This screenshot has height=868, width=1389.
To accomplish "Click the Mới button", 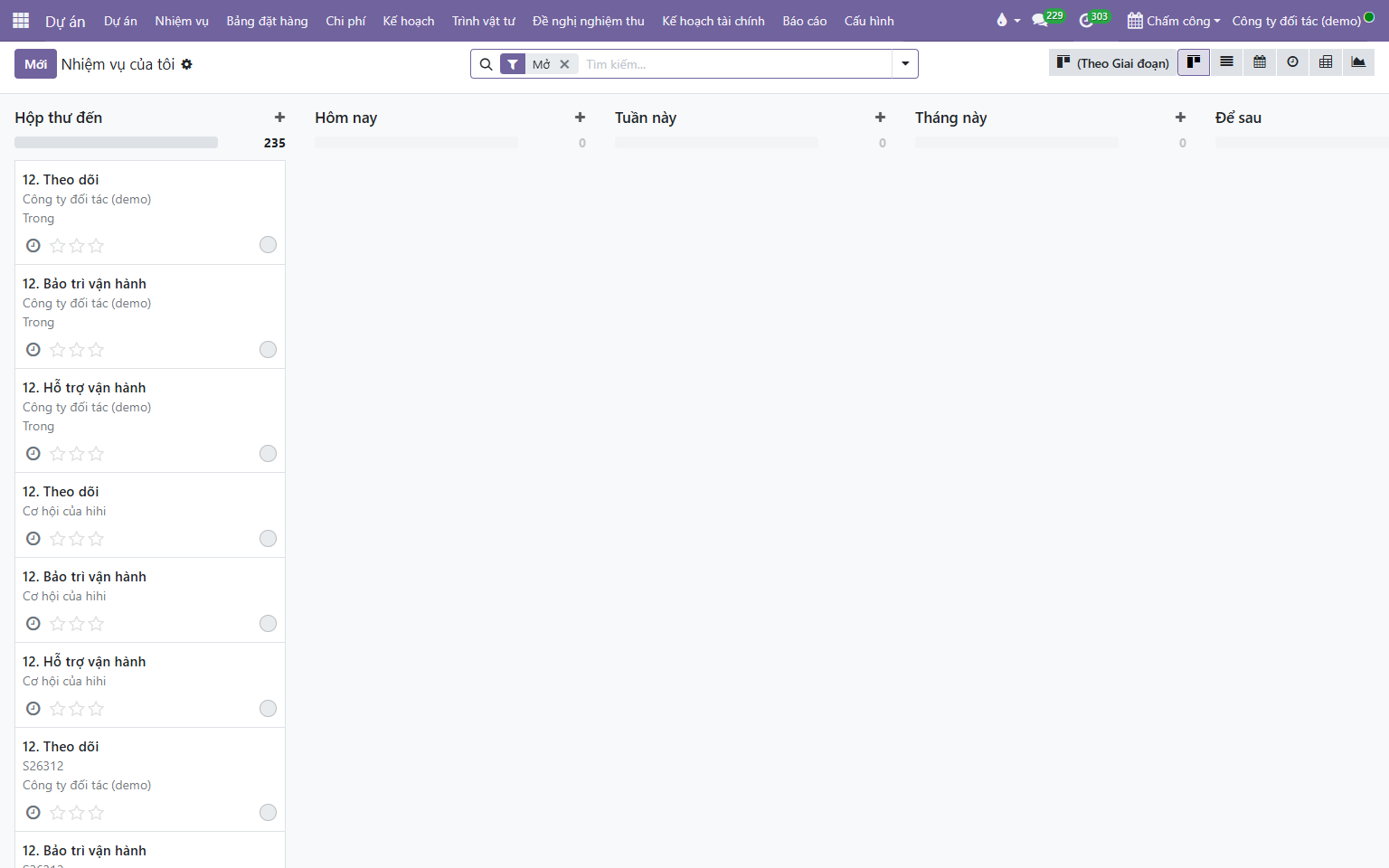I will tap(35, 64).
